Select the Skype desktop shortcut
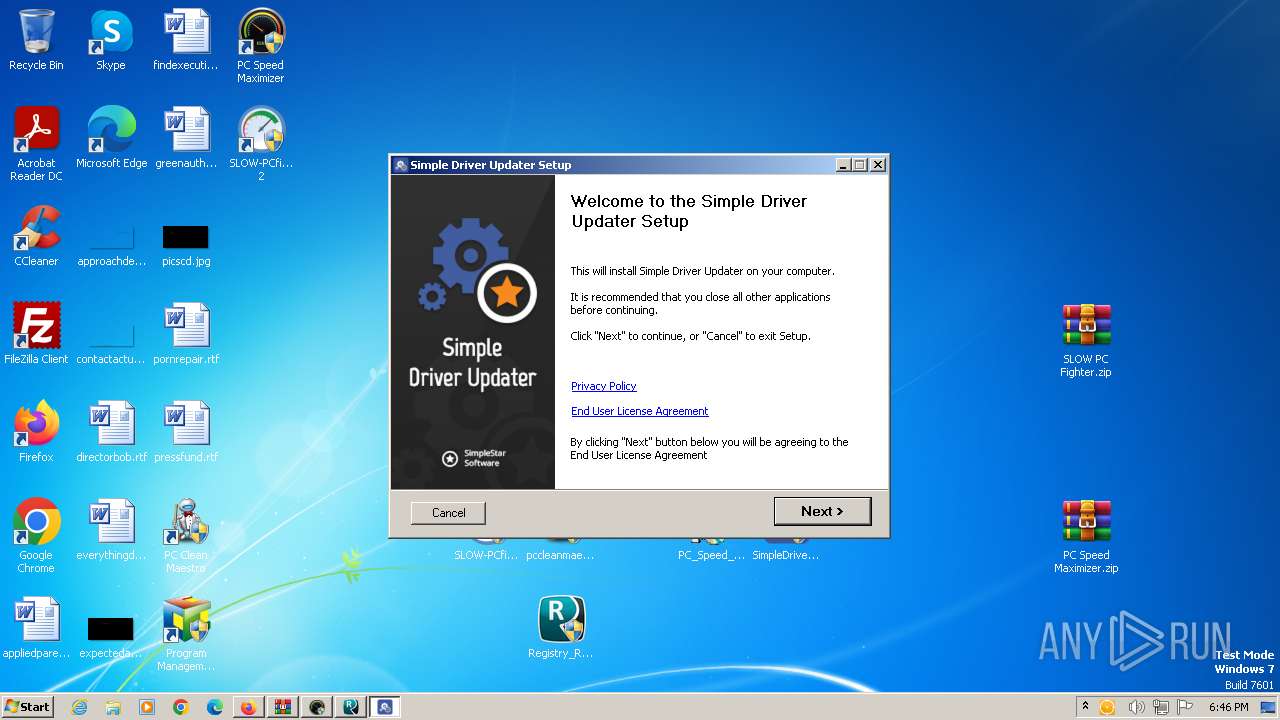 pyautogui.click(x=110, y=40)
